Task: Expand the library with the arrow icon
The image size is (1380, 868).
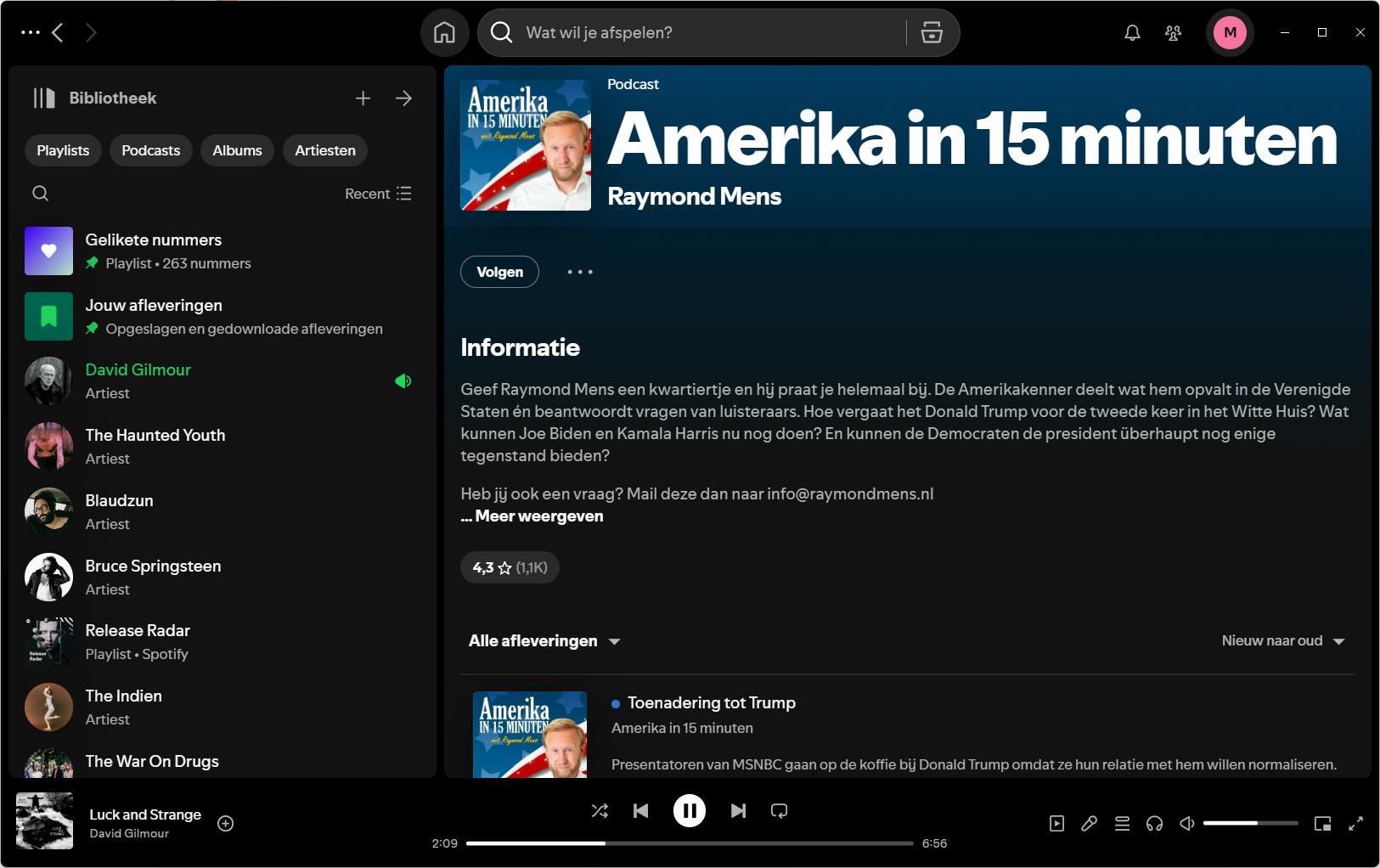Action: (403, 98)
